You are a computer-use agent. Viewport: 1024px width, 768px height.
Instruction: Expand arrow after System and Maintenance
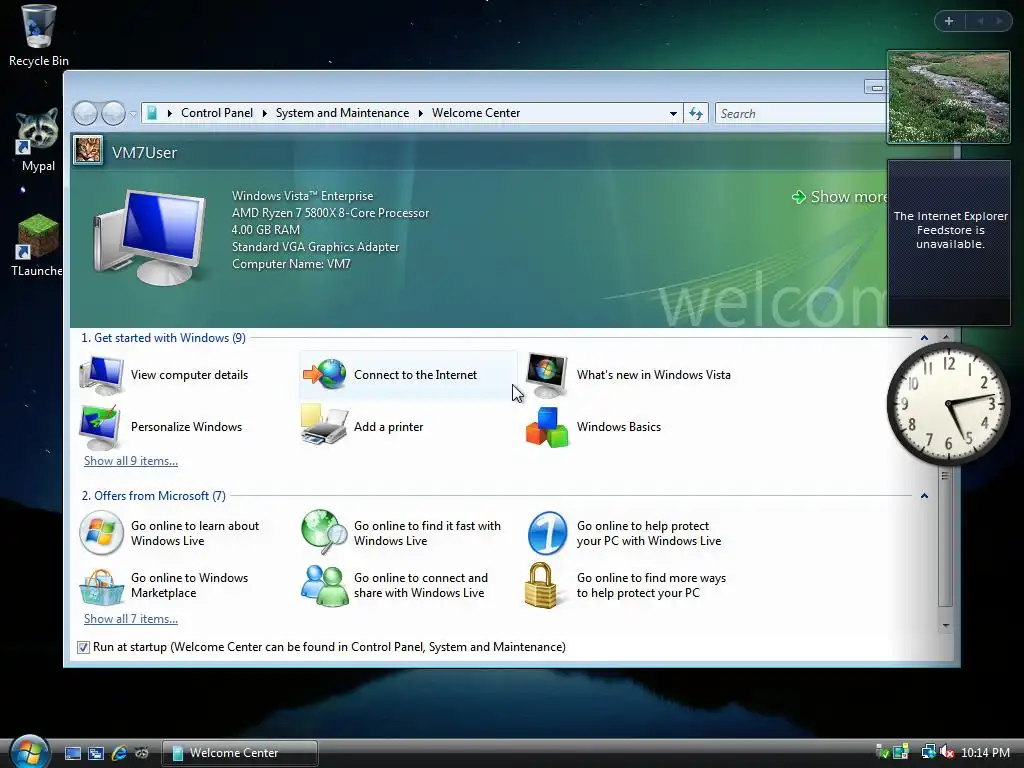tap(421, 114)
